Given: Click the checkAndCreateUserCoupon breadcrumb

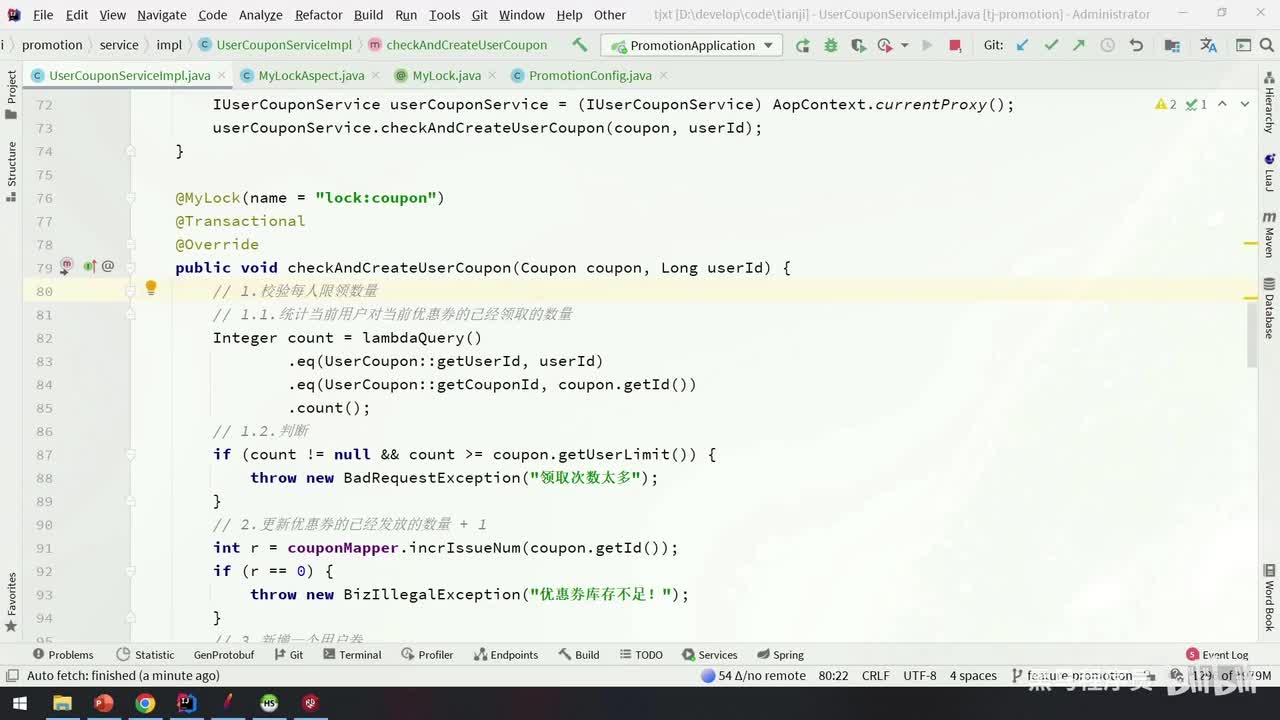Looking at the screenshot, I should click(x=458, y=45).
